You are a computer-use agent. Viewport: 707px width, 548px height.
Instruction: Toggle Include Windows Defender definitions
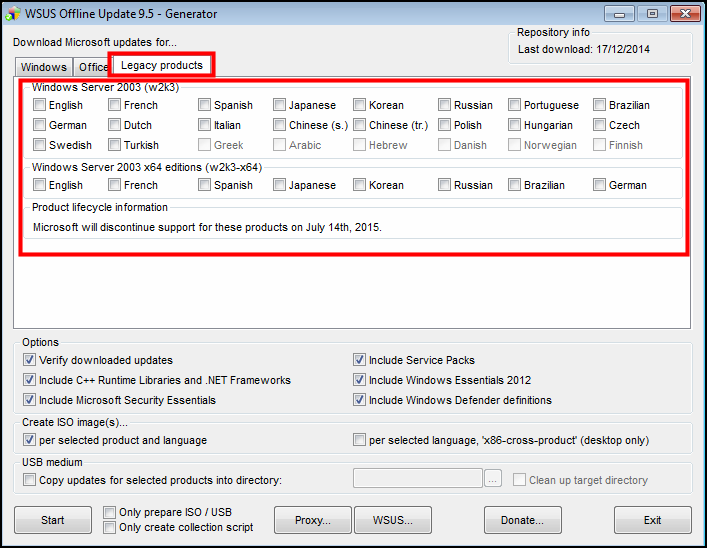(x=360, y=400)
